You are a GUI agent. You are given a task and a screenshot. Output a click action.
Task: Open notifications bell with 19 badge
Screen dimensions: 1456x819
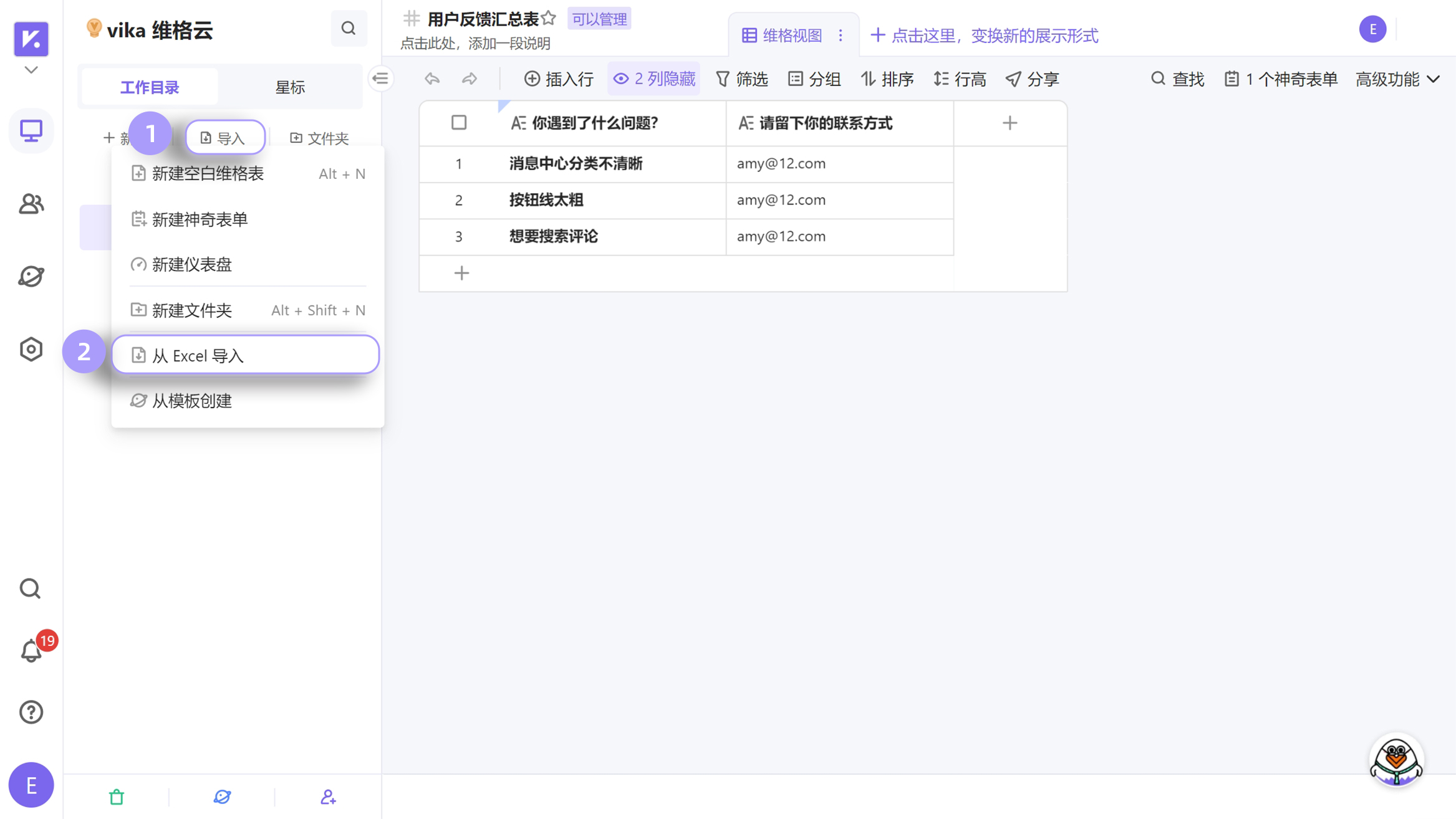point(31,650)
